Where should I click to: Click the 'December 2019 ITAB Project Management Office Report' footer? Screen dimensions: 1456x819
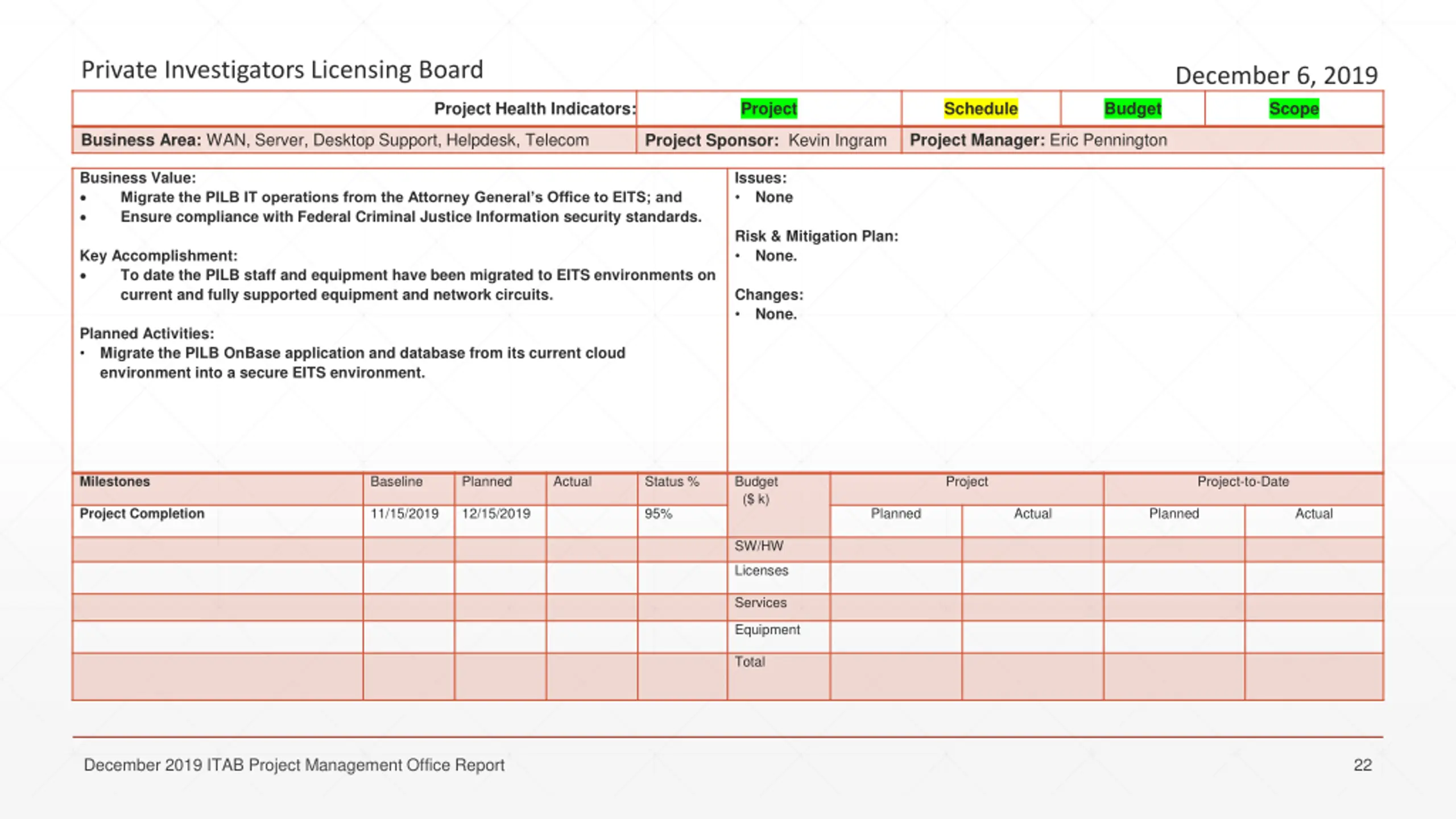(294, 765)
